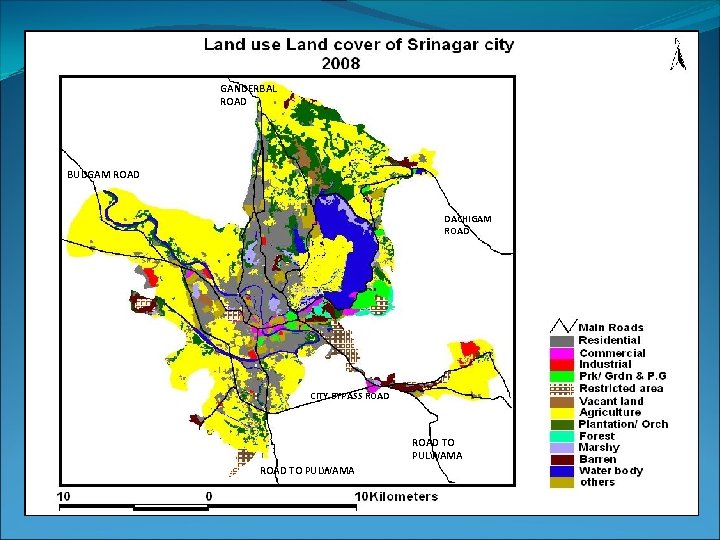720x540 pixels.
Task: Click the 'Main Roads' legend text
Action: [x=611, y=327]
